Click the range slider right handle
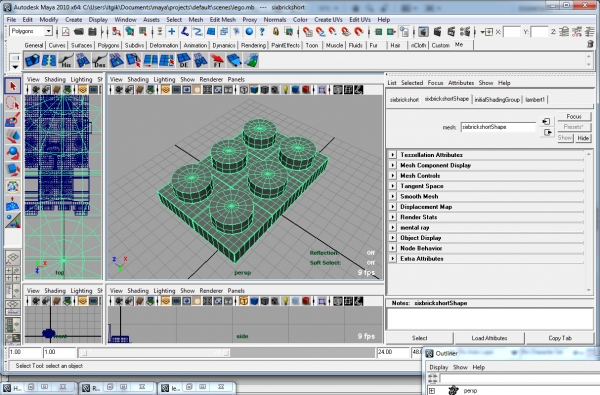This screenshot has height=395, width=600. pyautogui.click(x=227, y=353)
